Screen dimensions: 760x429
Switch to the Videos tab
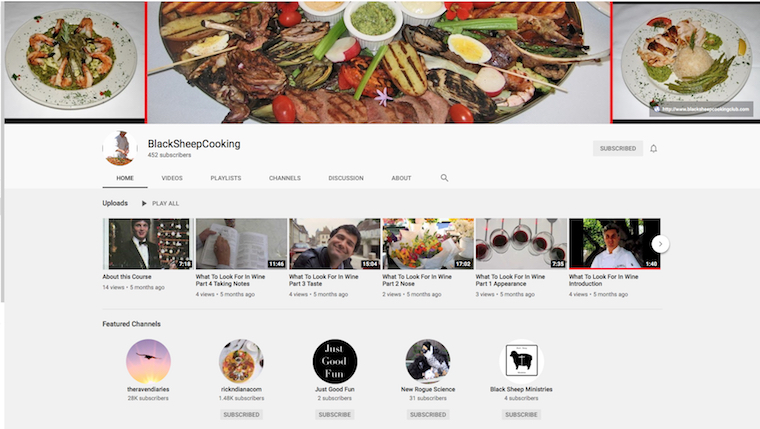tap(172, 178)
